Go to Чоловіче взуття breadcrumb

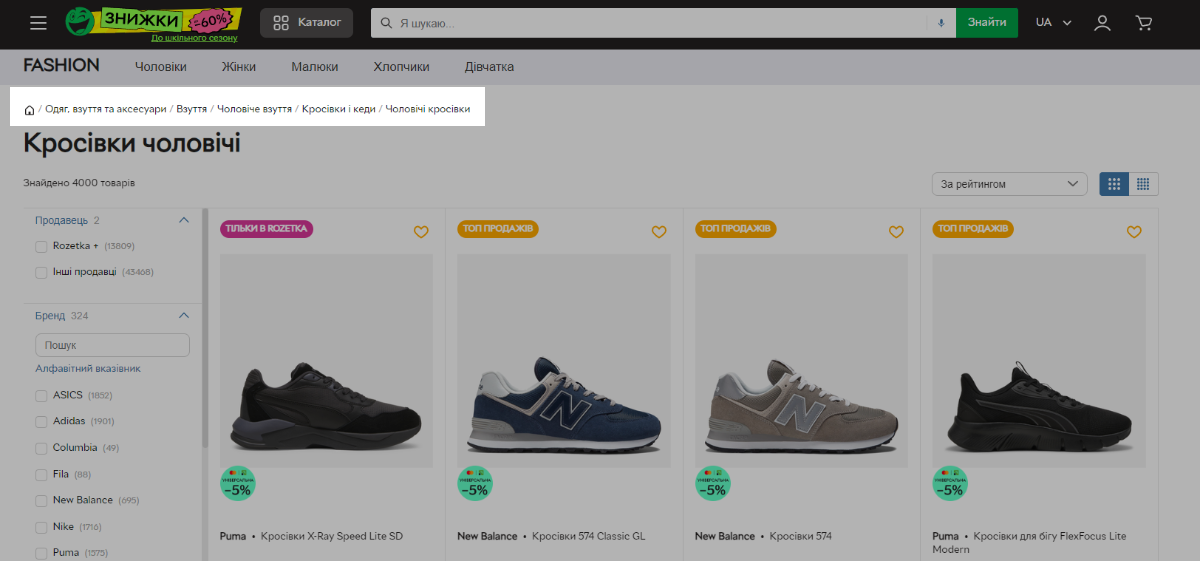click(x=255, y=109)
